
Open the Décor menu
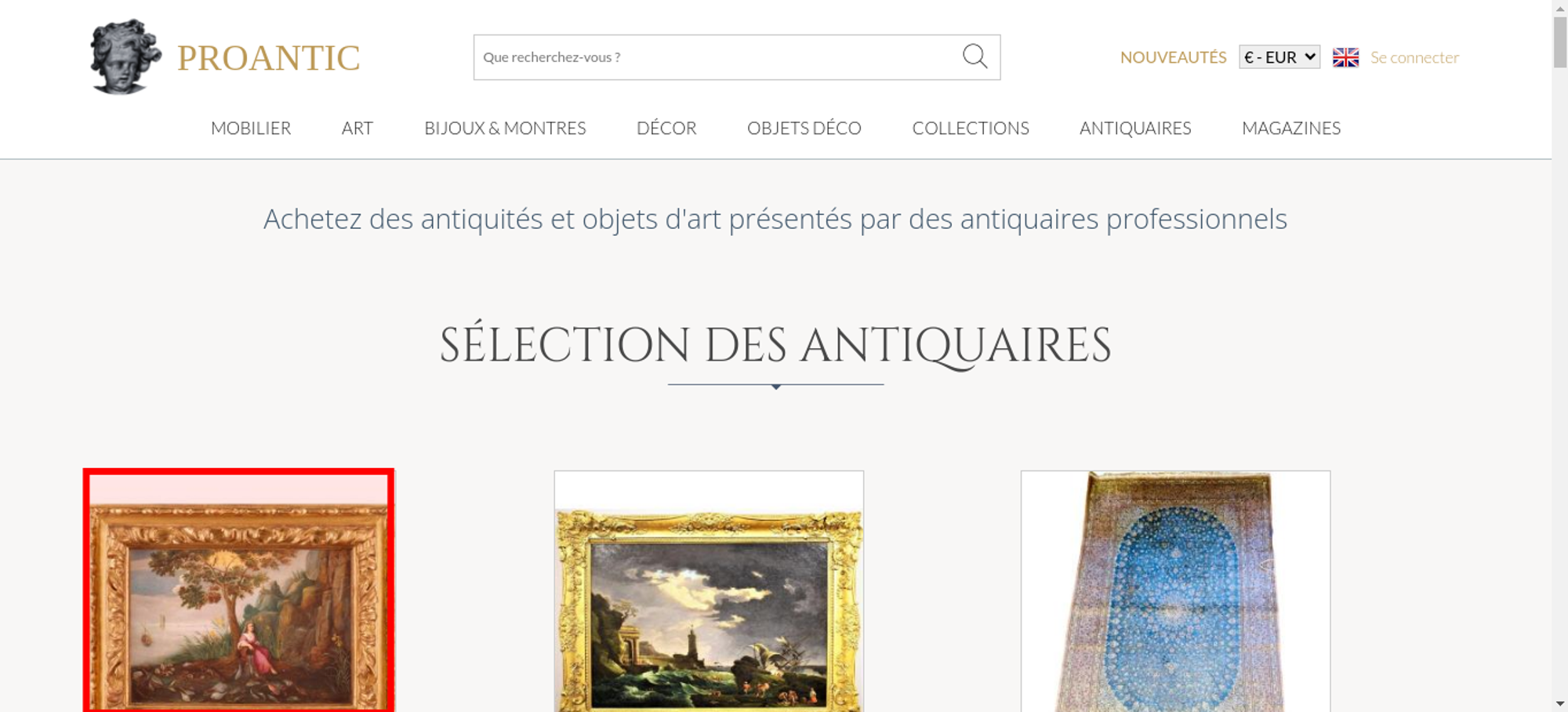tap(666, 128)
